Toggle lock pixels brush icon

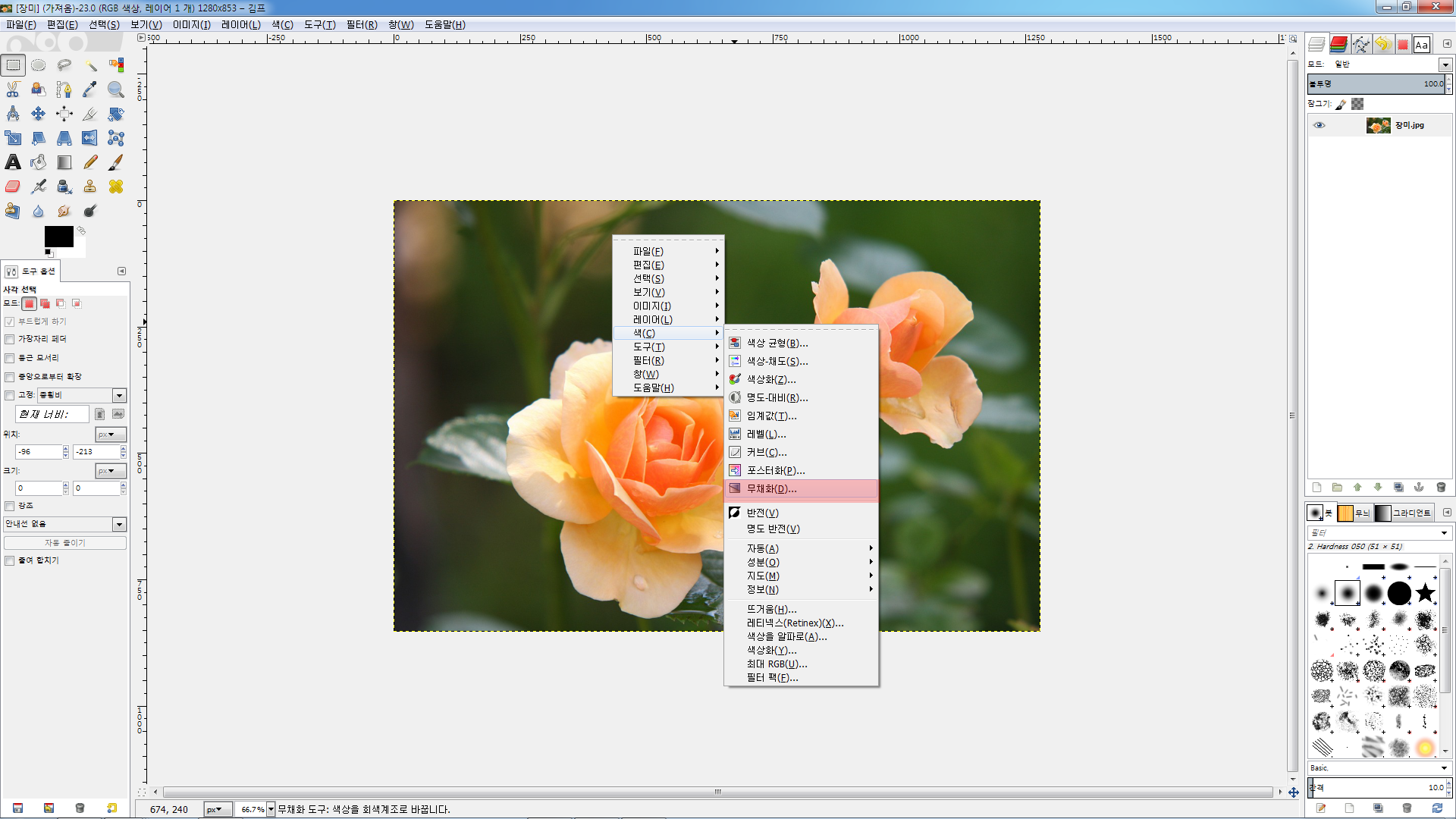(1341, 104)
